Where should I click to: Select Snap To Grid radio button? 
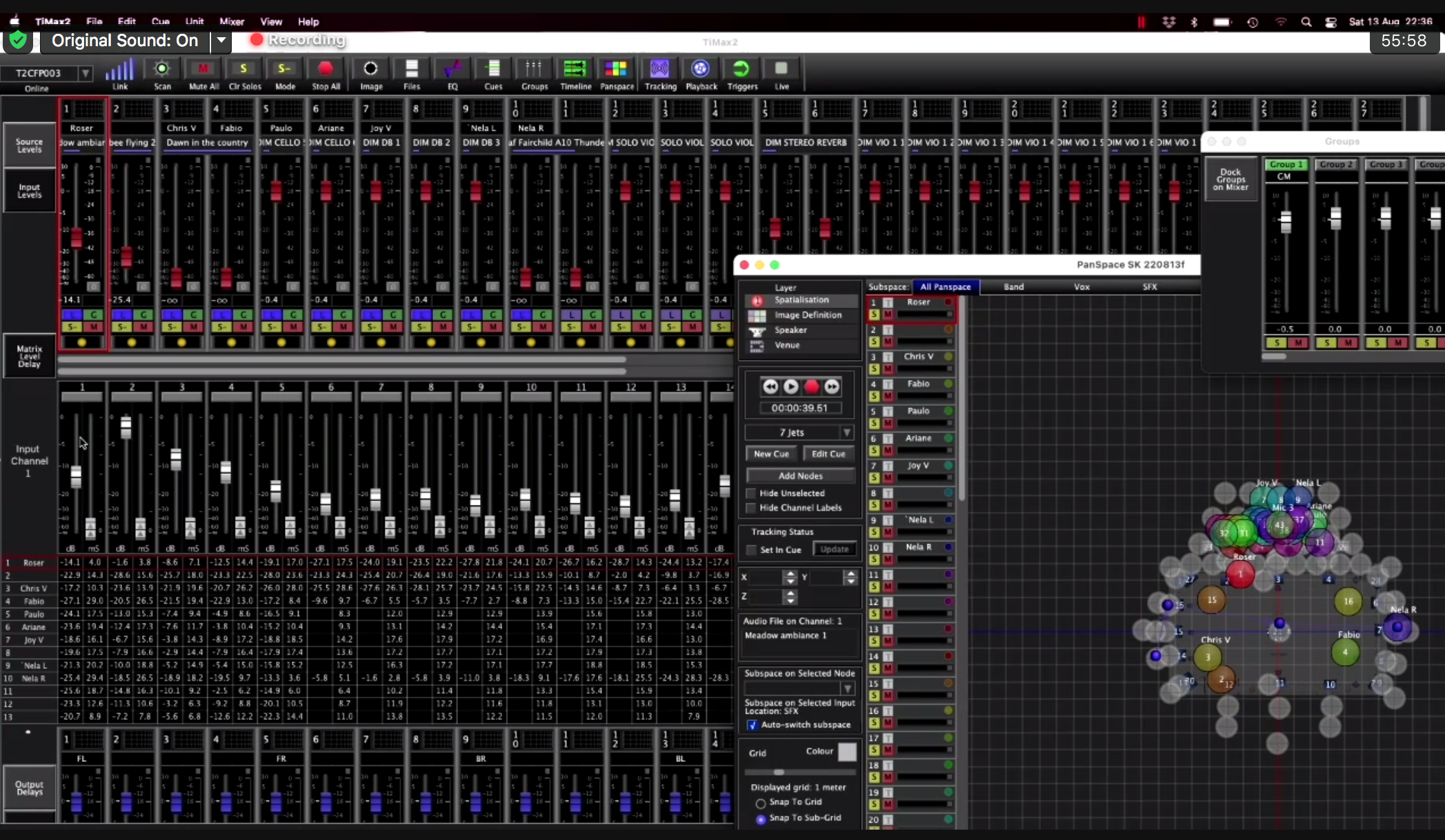(x=760, y=803)
